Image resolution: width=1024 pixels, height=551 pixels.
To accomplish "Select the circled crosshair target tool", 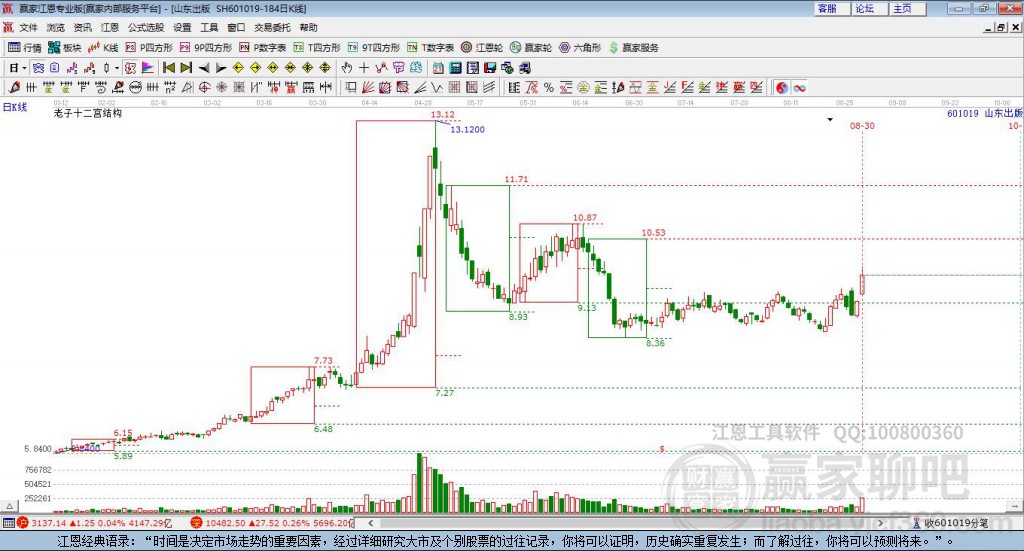I will tap(204, 87).
